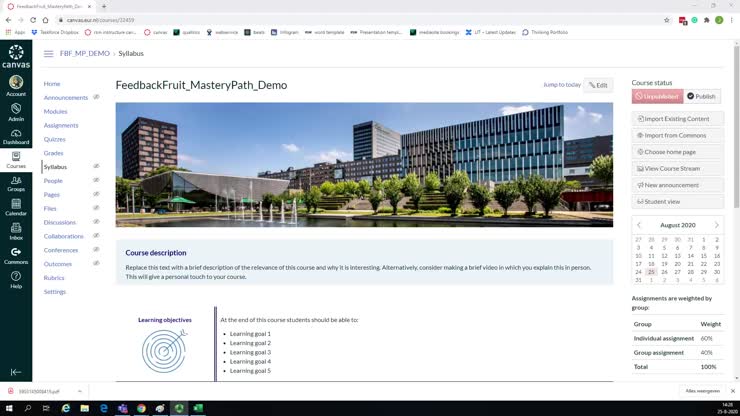Image resolution: width=740 pixels, height=416 pixels.
Task: Open a new browser tab
Action: pos(104,6)
